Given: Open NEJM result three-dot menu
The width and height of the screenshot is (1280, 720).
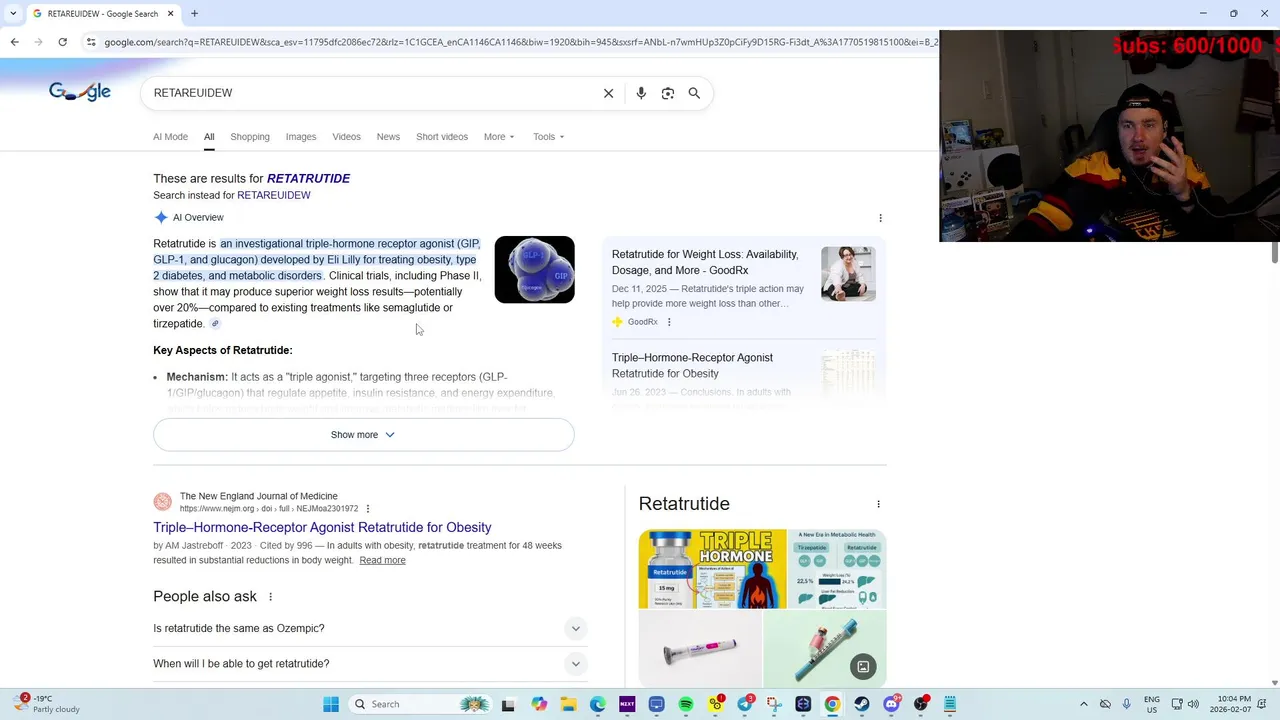Looking at the screenshot, I should tap(368, 509).
